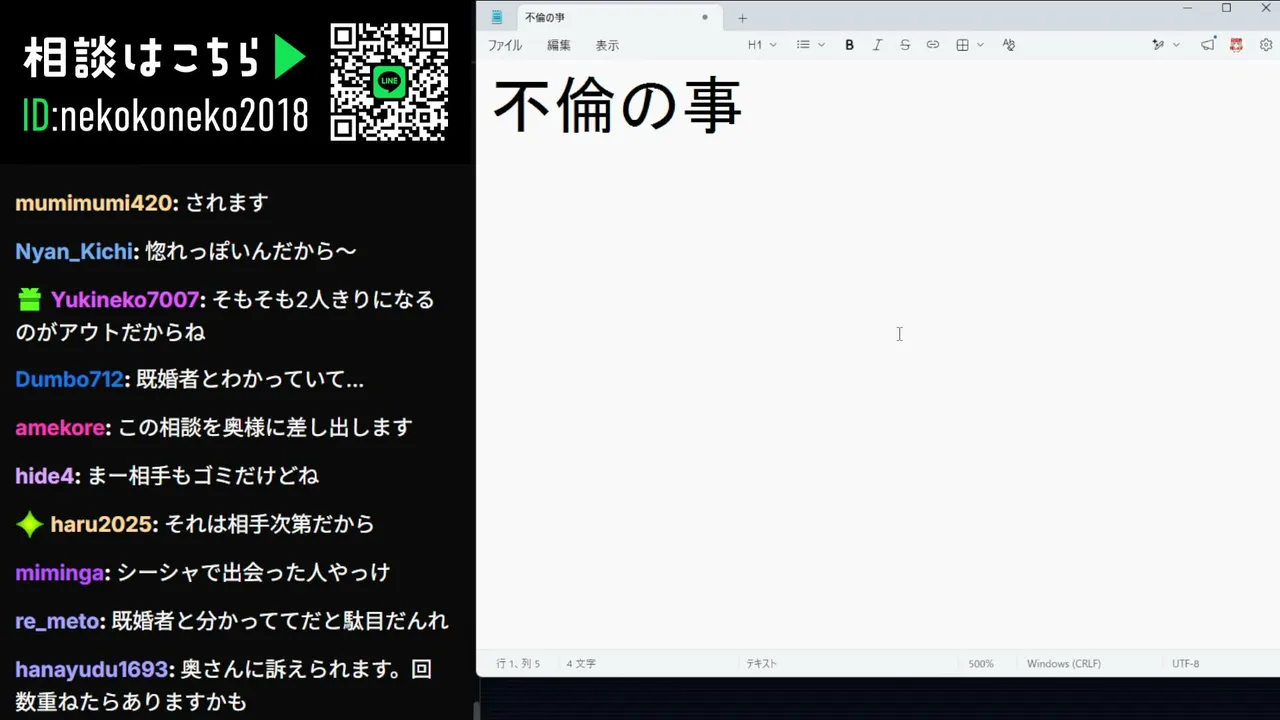Open the ファイル menu
The width and height of the screenshot is (1280, 720).
[x=505, y=45]
